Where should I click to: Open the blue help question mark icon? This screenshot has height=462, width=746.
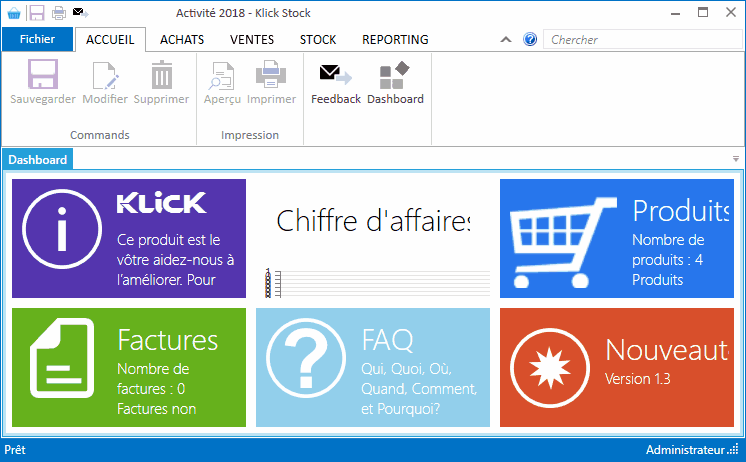(x=530, y=40)
